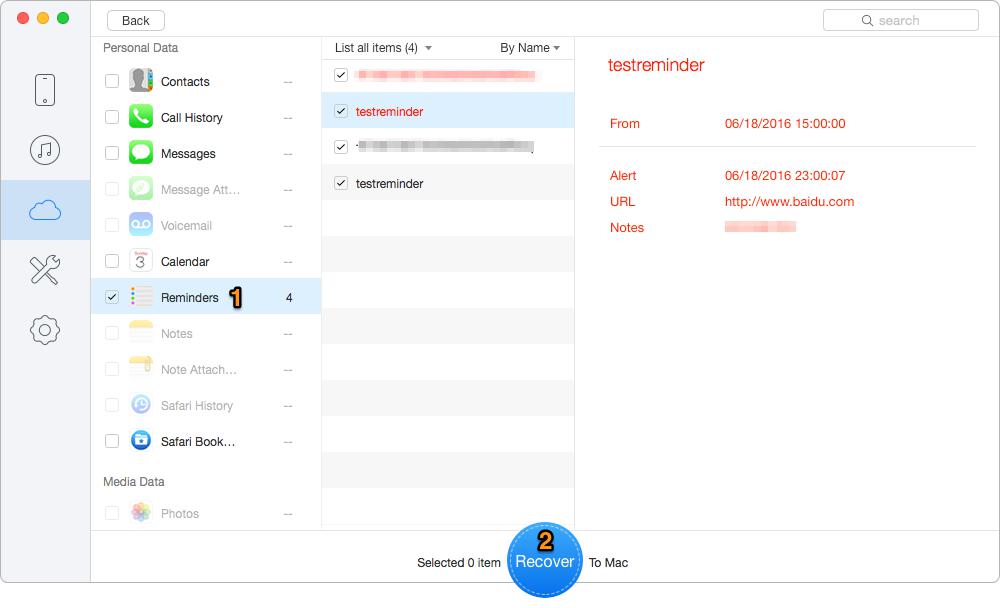Click the Safari History clock icon

pos(141,404)
